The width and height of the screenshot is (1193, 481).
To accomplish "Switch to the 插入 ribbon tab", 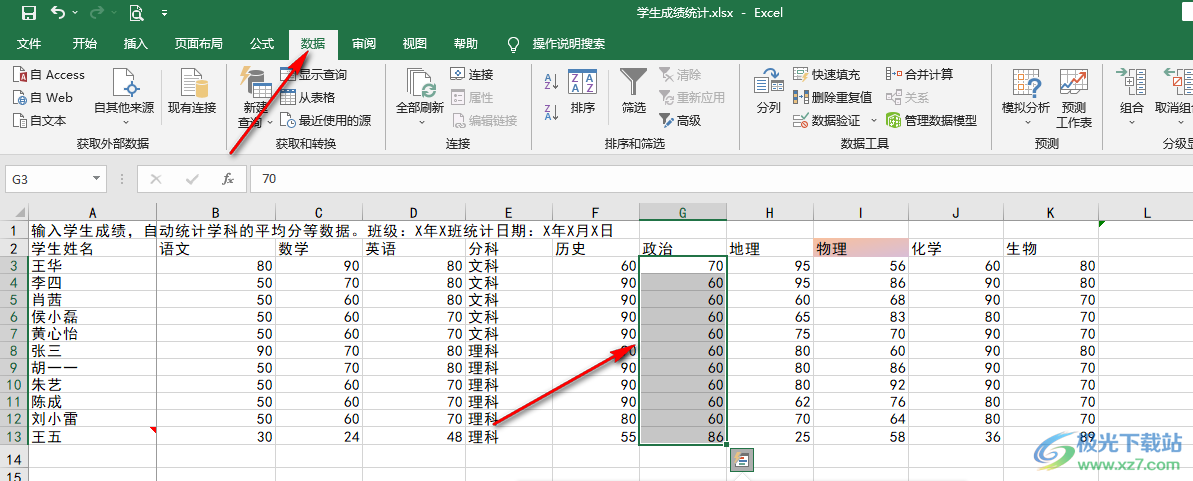I will 135,44.
